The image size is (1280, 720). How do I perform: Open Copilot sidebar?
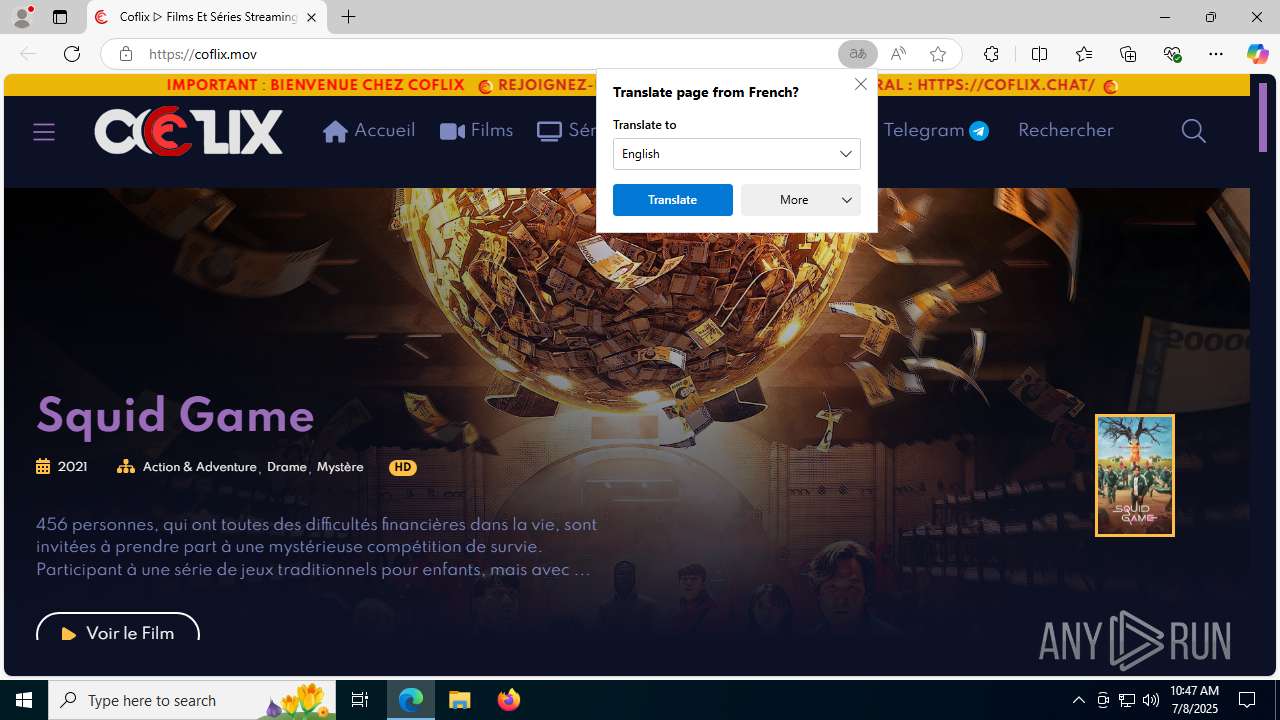[1257, 54]
